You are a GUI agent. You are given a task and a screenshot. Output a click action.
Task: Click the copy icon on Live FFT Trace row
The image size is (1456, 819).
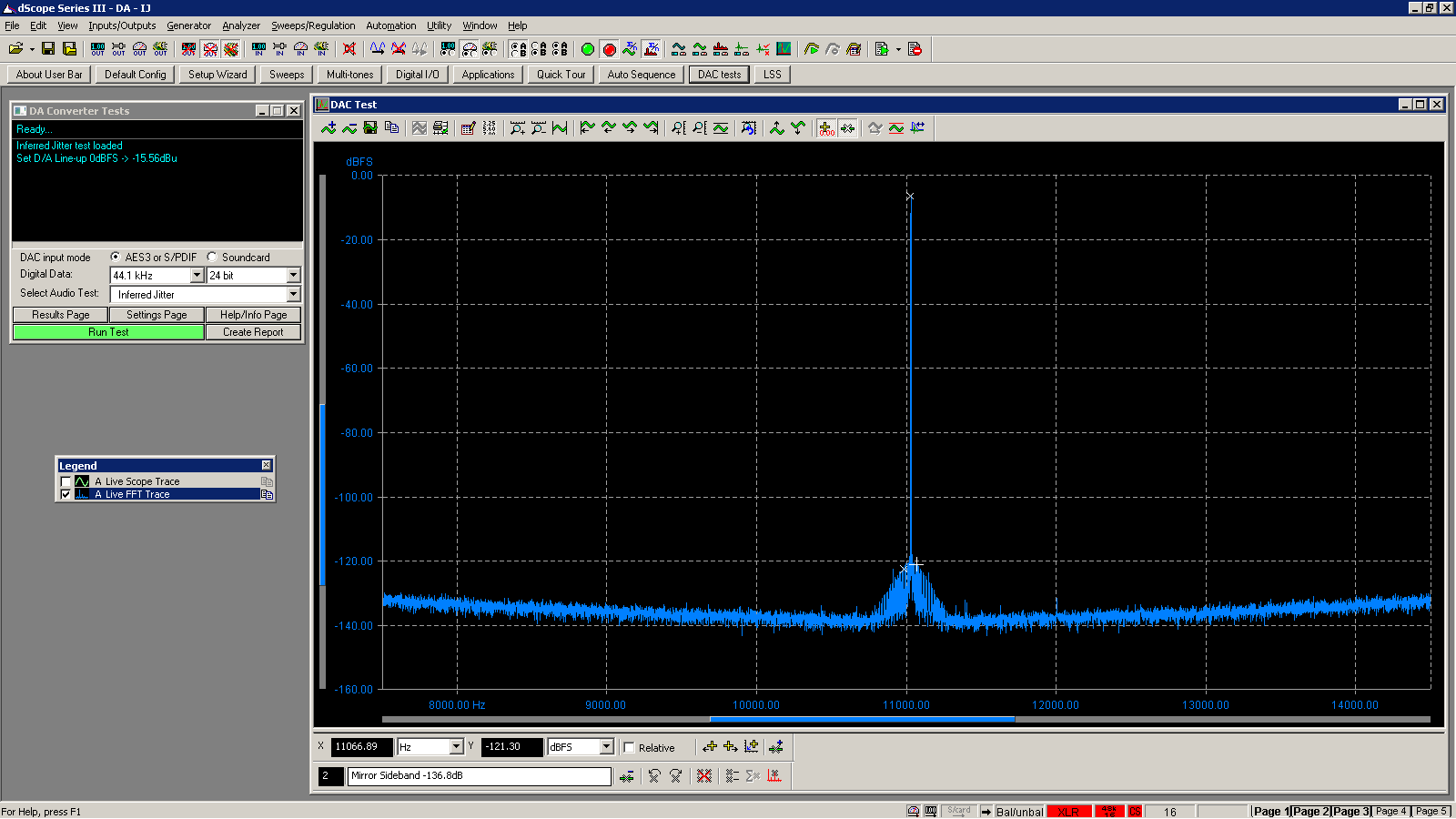click(267, 495)
